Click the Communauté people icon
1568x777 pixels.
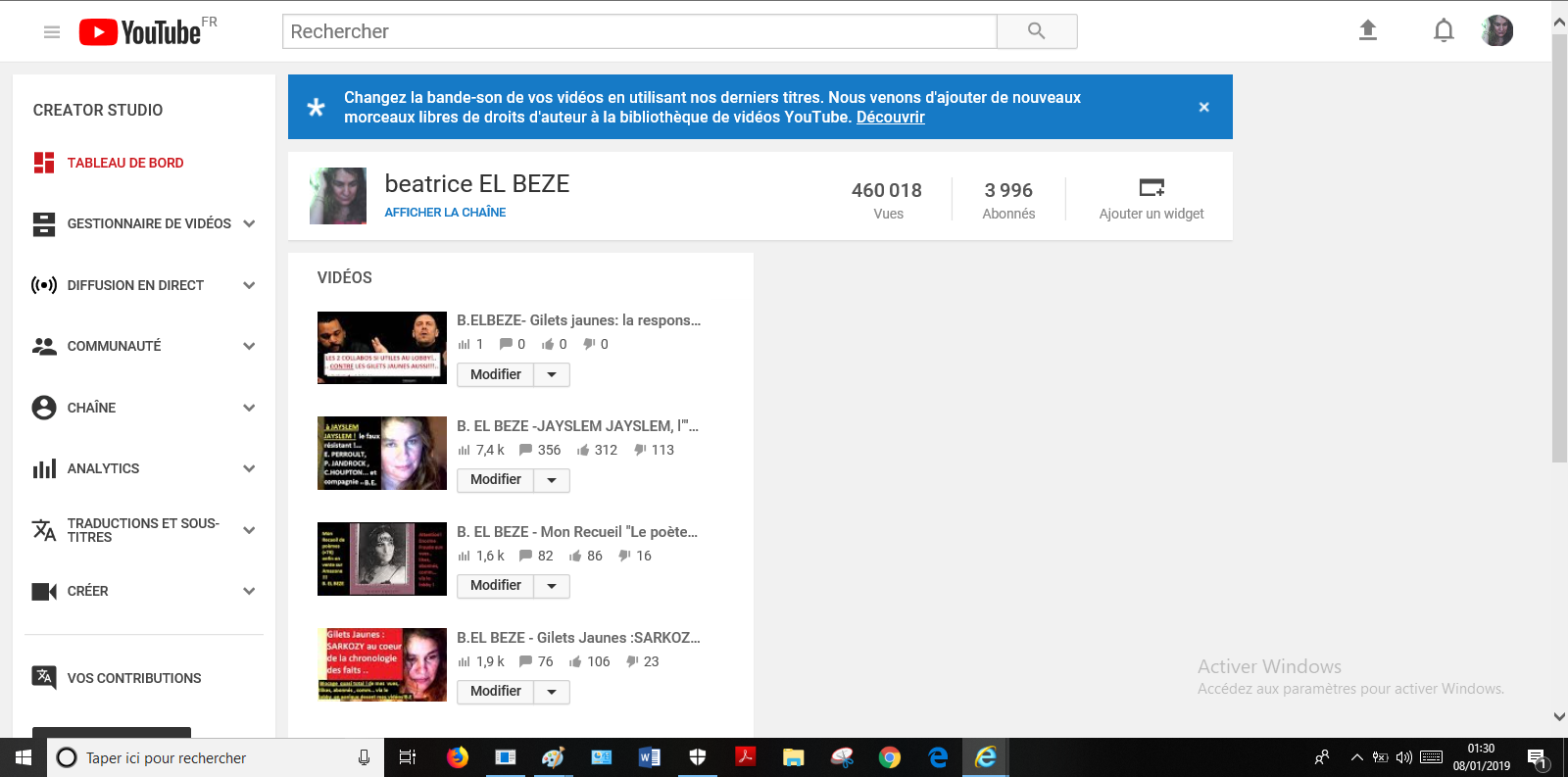pos(44,346)
